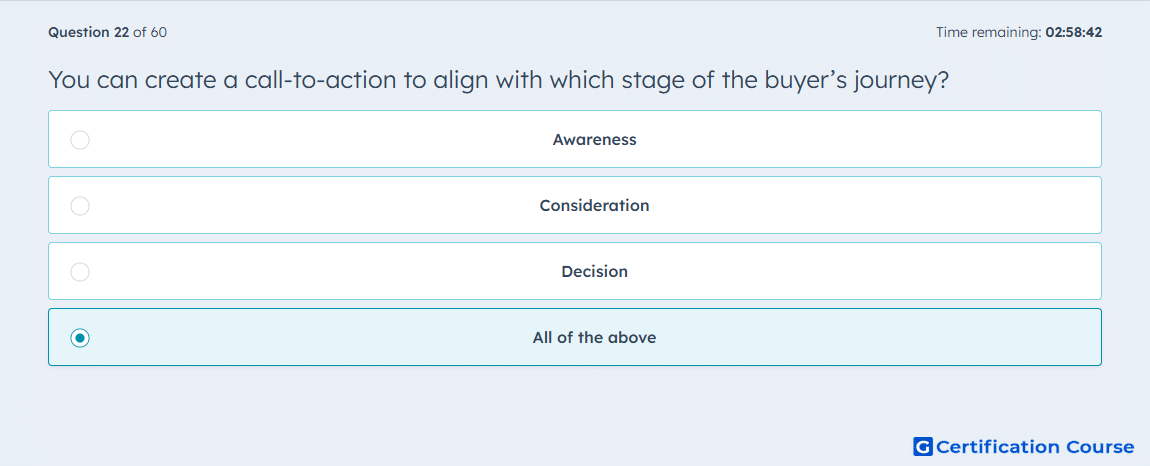
Task: Click the 'All of the above' label text
Action: coord(594,338)
